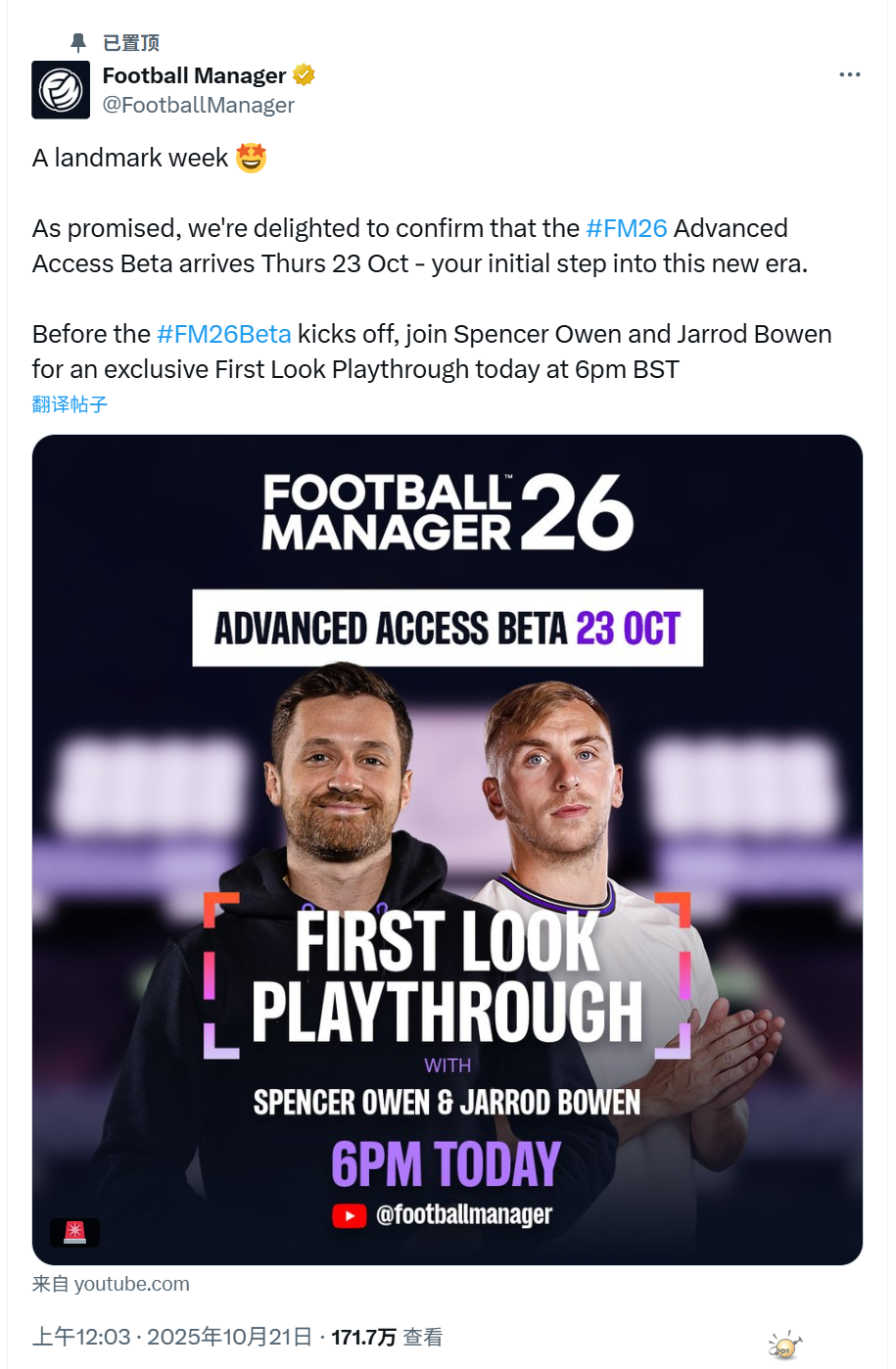896x1369 pixels.
Task: Click the star-struck emoji
Action: (x=251, y=158)
